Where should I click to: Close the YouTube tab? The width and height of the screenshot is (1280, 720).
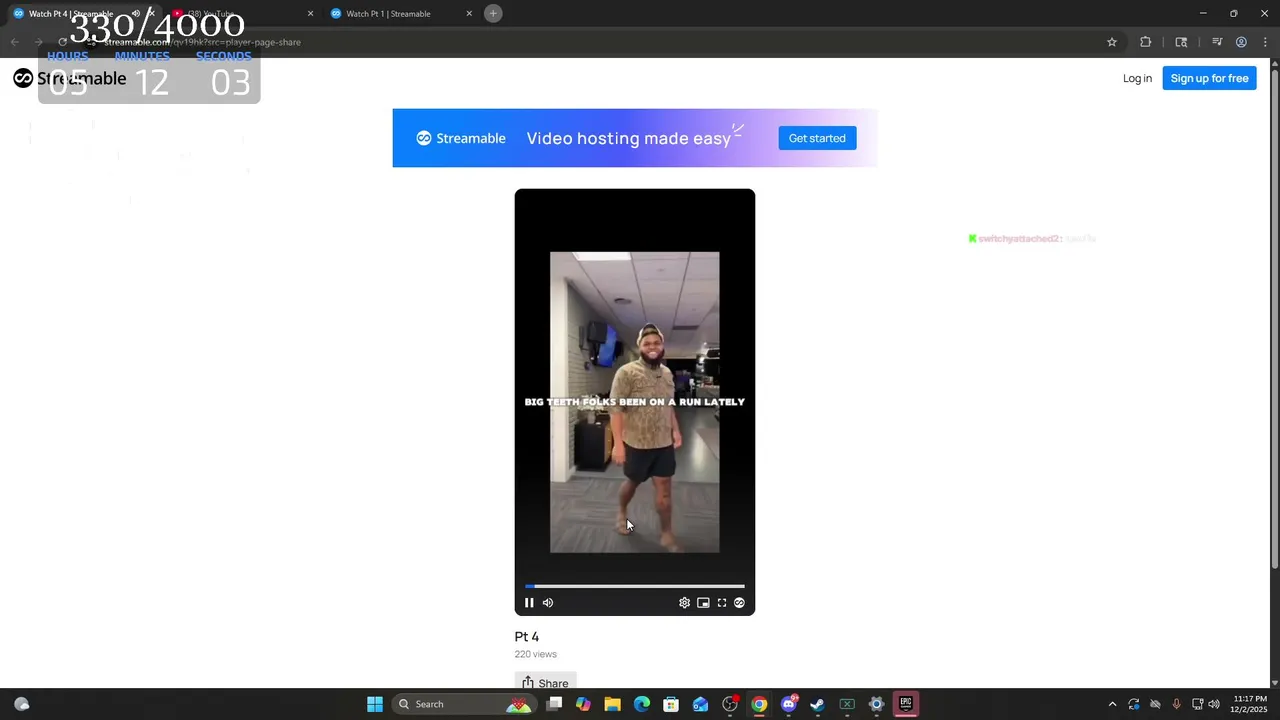pyautogui.click(x=310, y=14)
